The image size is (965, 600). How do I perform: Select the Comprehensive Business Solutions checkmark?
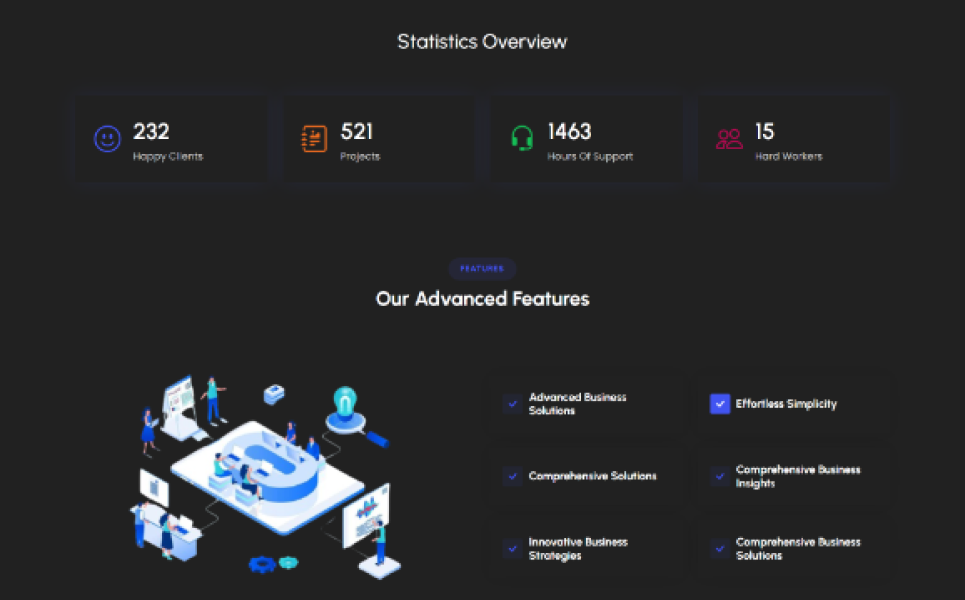coord(720,549)
